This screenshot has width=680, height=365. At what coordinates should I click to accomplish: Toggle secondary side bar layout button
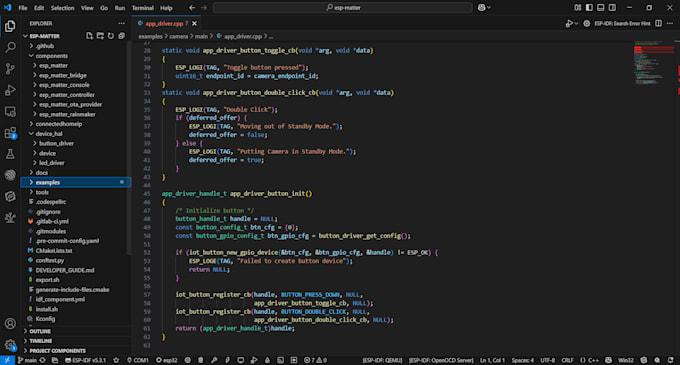(x=612, y=7)
